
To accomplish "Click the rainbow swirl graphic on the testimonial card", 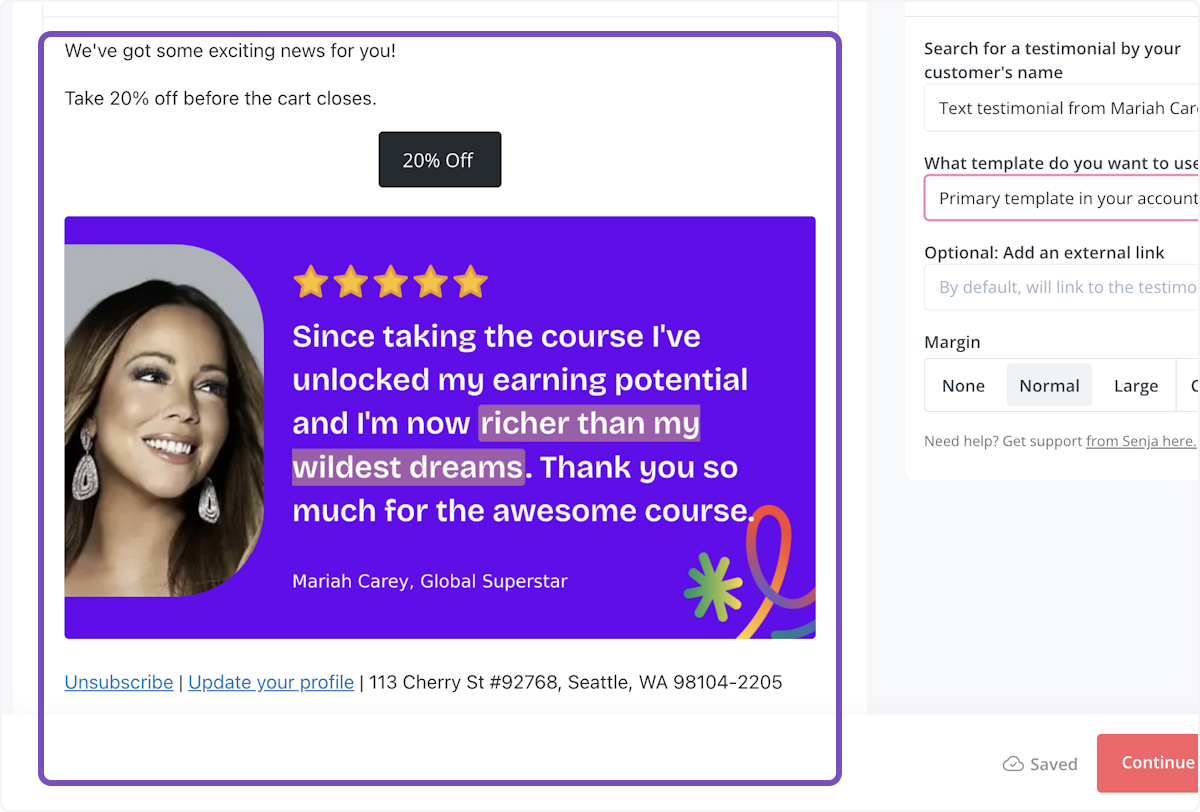I will pos(775,575).
